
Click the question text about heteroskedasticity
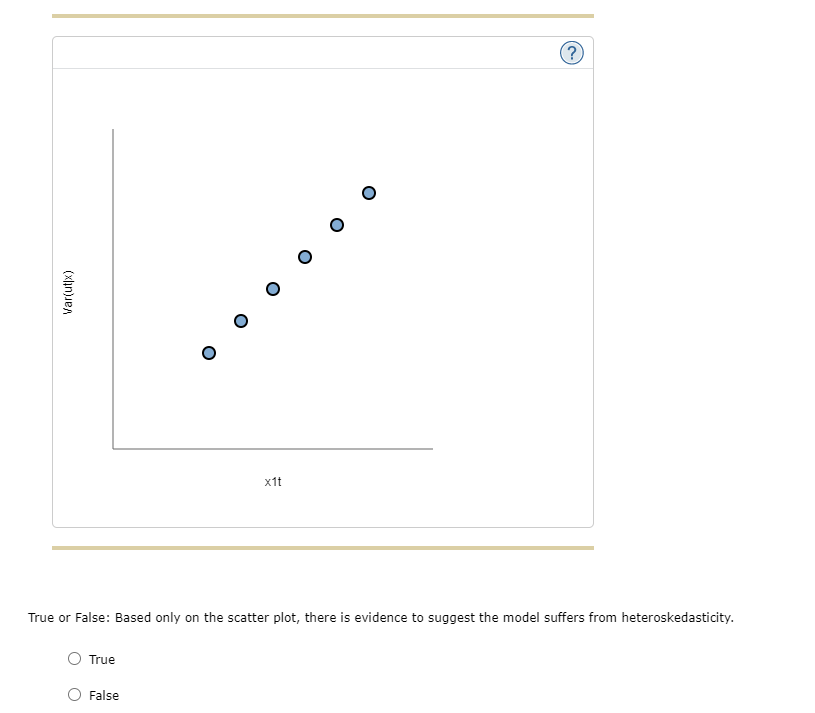point(380,617)
